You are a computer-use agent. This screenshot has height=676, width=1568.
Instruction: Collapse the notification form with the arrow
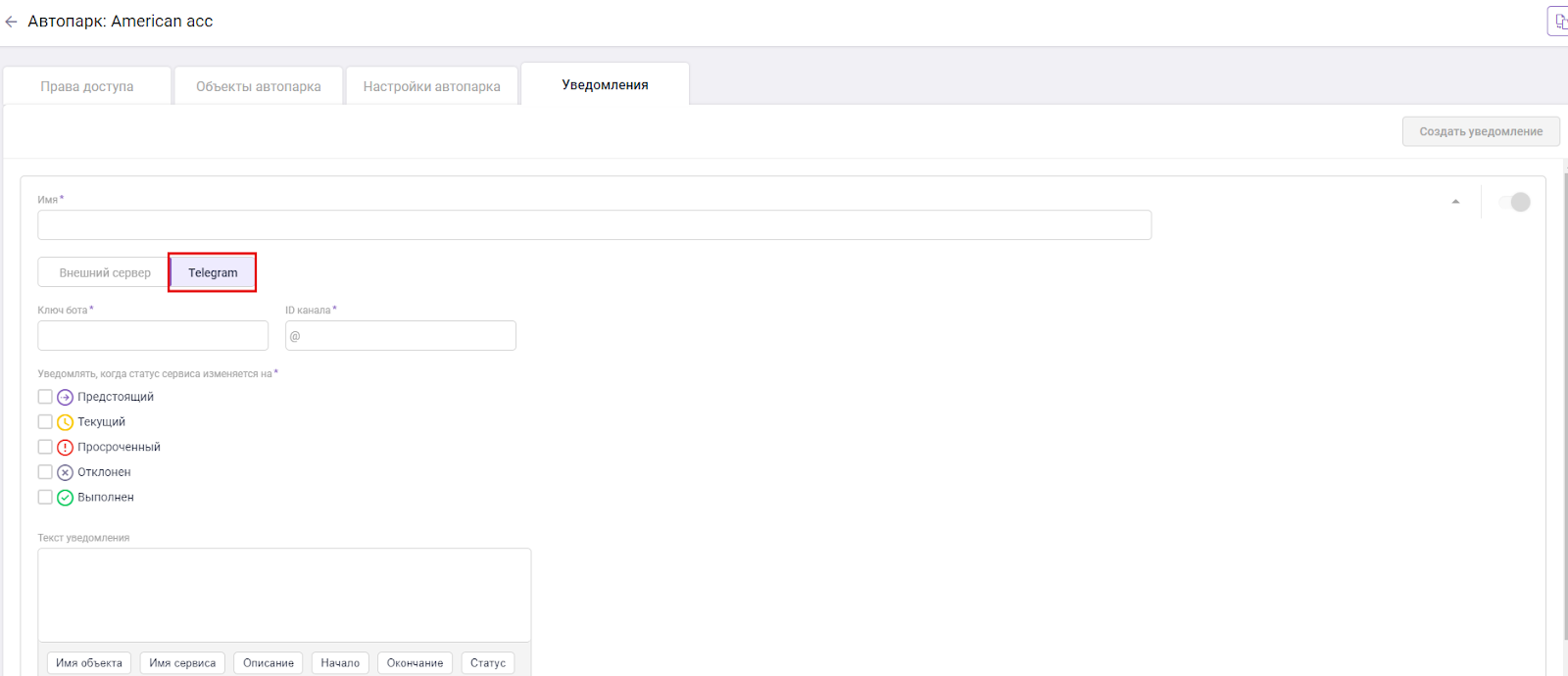tap(1455, 202)
